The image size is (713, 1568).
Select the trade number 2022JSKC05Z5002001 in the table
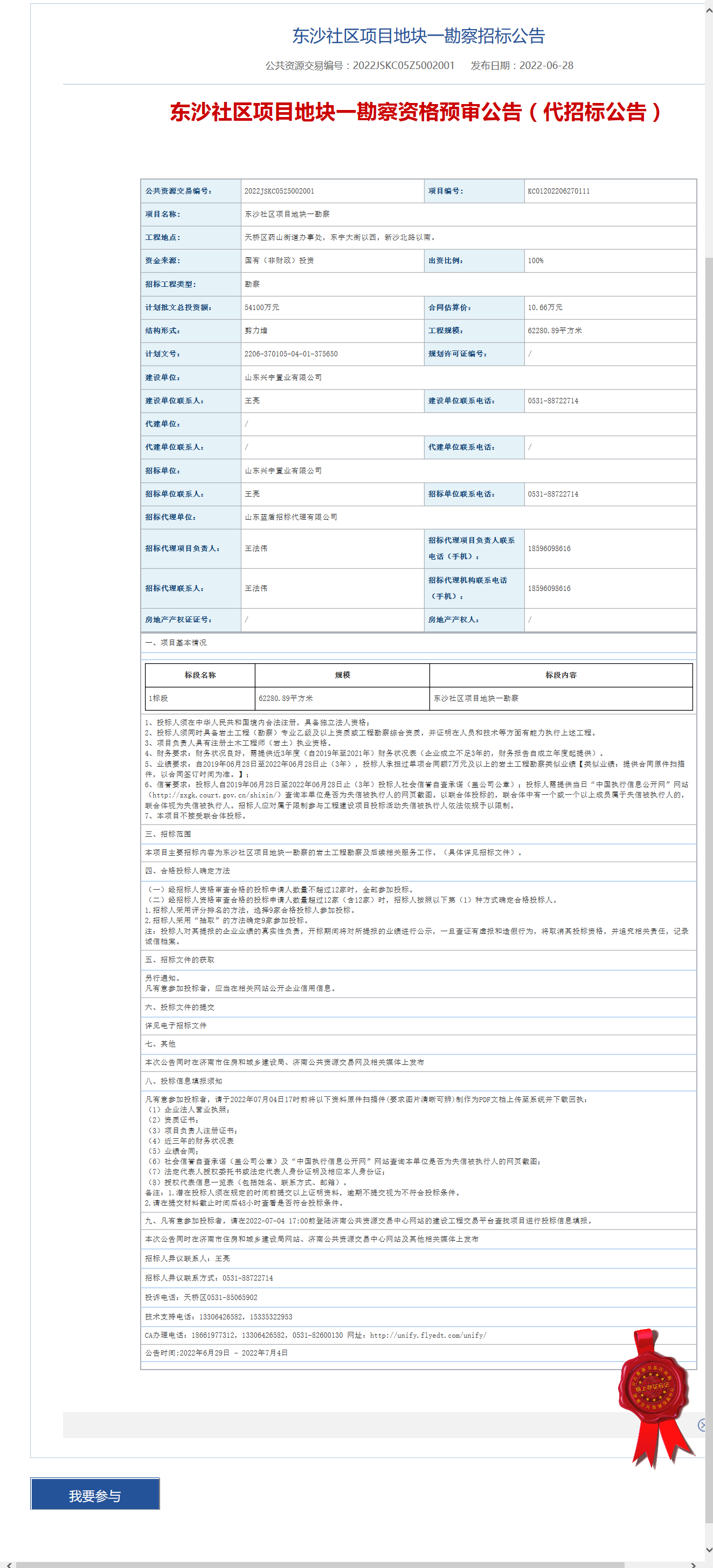tap(279, 191)
